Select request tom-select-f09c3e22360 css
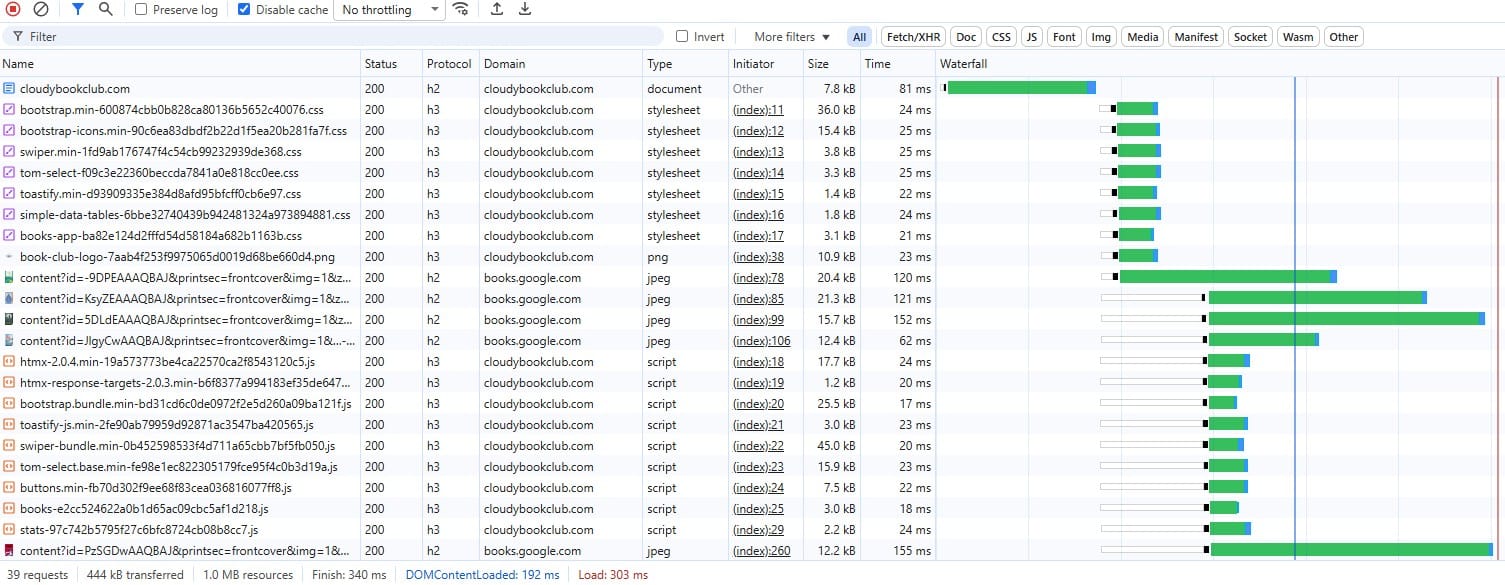Screen dimensions: 1505x585 (159, 173)
